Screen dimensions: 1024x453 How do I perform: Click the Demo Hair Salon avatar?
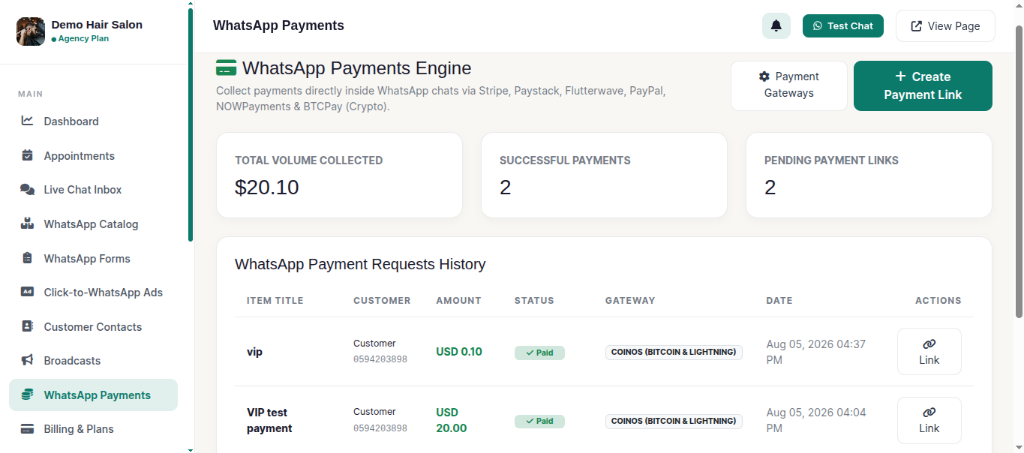pos(30,31)
